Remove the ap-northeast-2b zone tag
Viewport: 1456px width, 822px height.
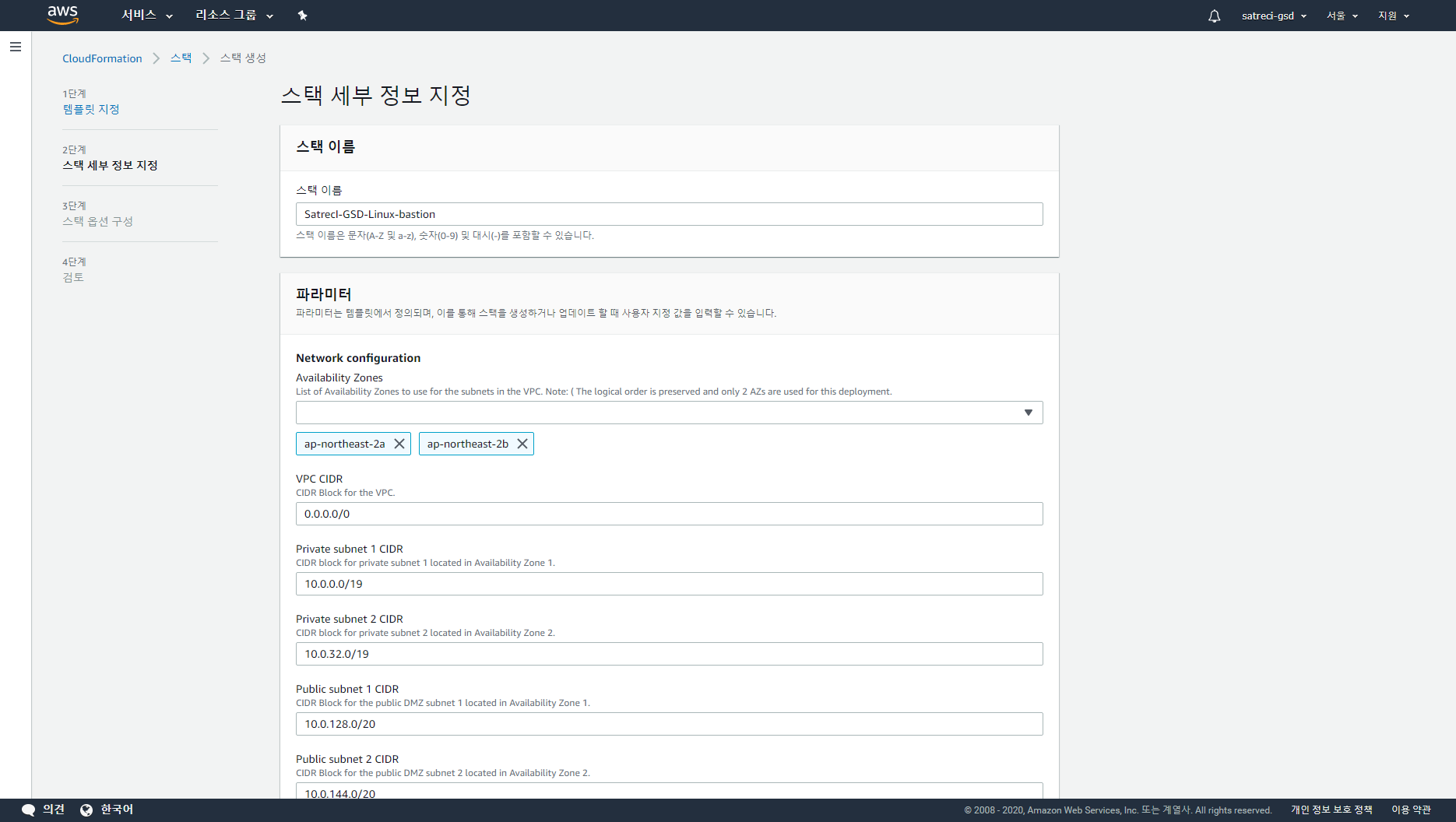[522, 444]
